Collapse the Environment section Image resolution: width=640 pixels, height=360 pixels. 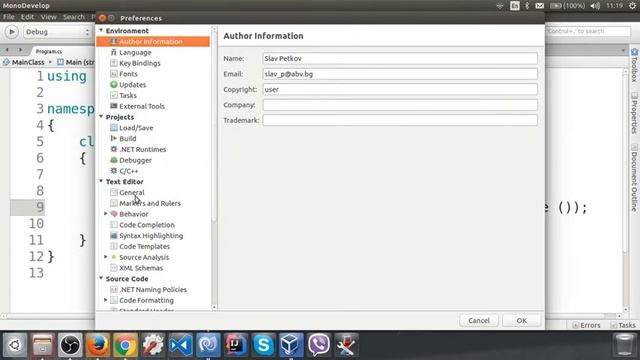coord(101,31)
